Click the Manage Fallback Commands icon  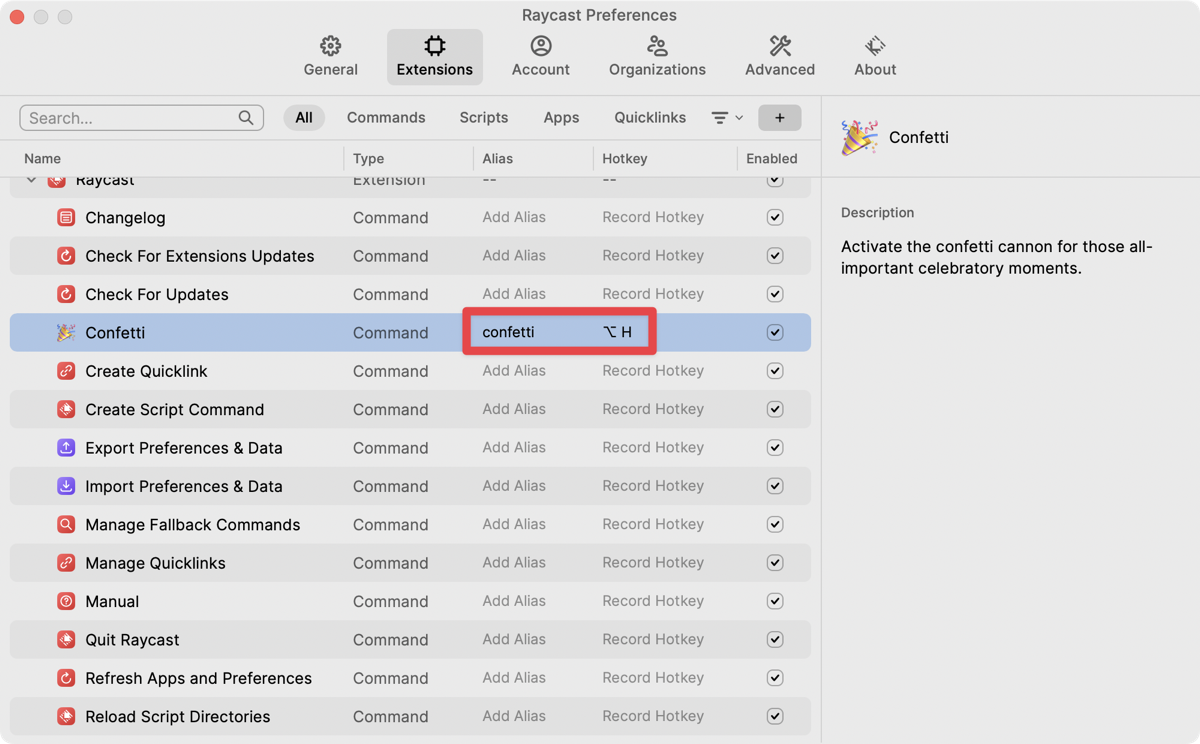coord(66,525)
